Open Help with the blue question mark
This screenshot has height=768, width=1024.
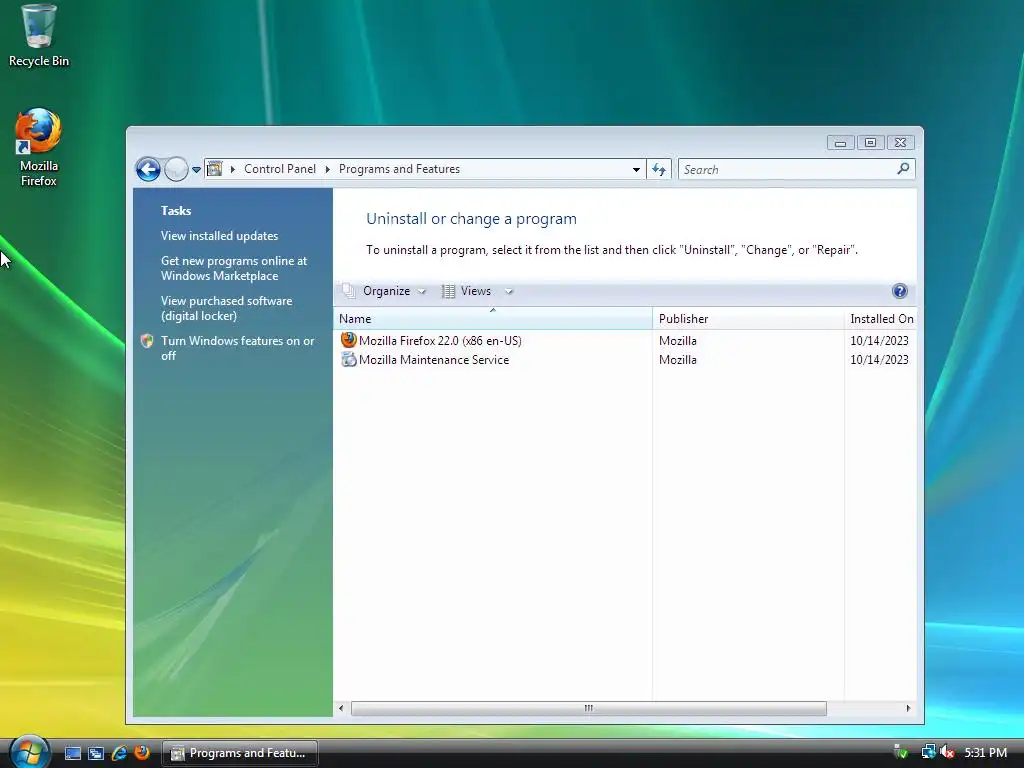point(899,291)
